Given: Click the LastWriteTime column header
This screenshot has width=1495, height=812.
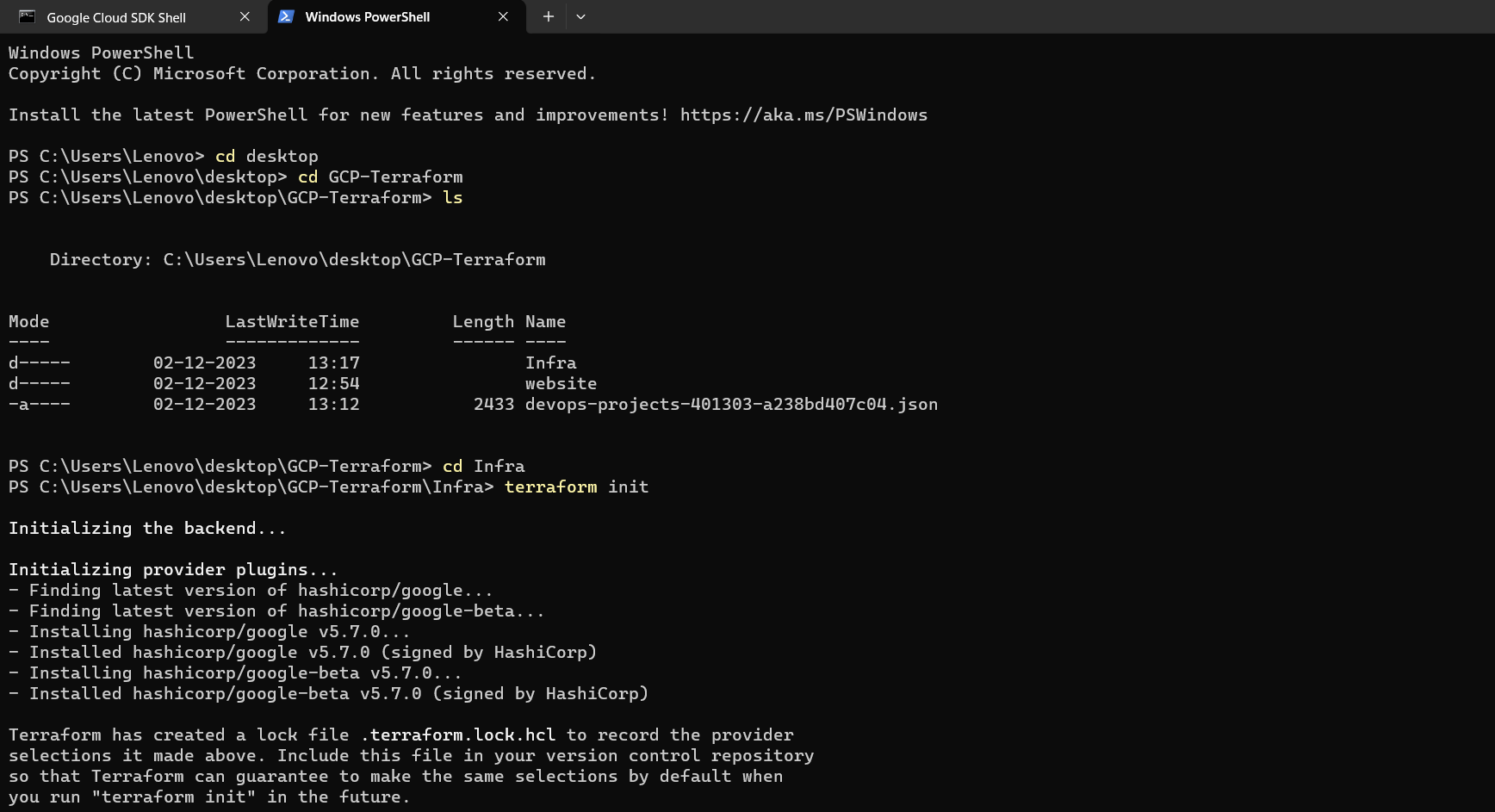Looking at the screenshot, I should [292, 322].
